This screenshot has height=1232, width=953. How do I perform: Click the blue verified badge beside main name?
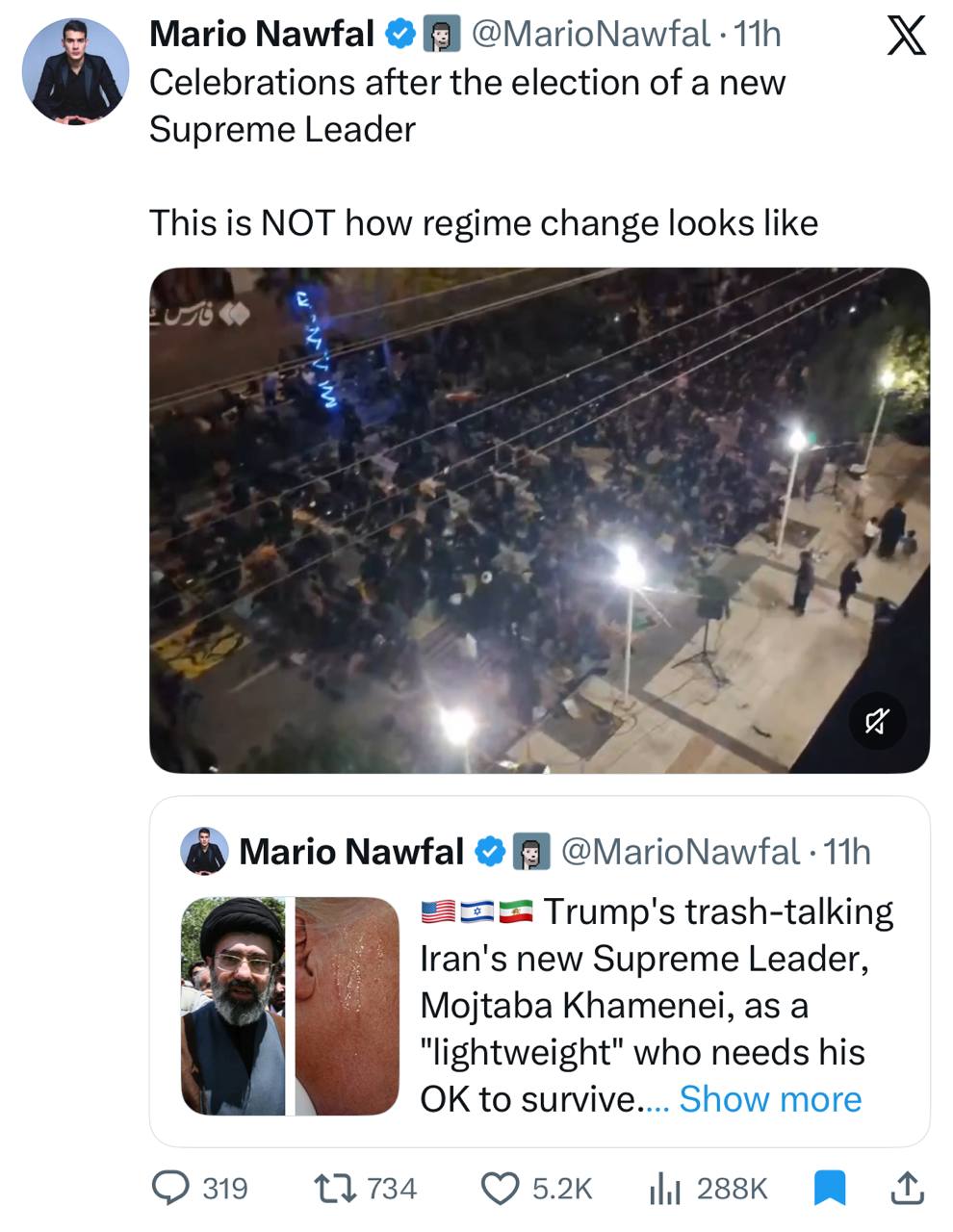[399, 35]
